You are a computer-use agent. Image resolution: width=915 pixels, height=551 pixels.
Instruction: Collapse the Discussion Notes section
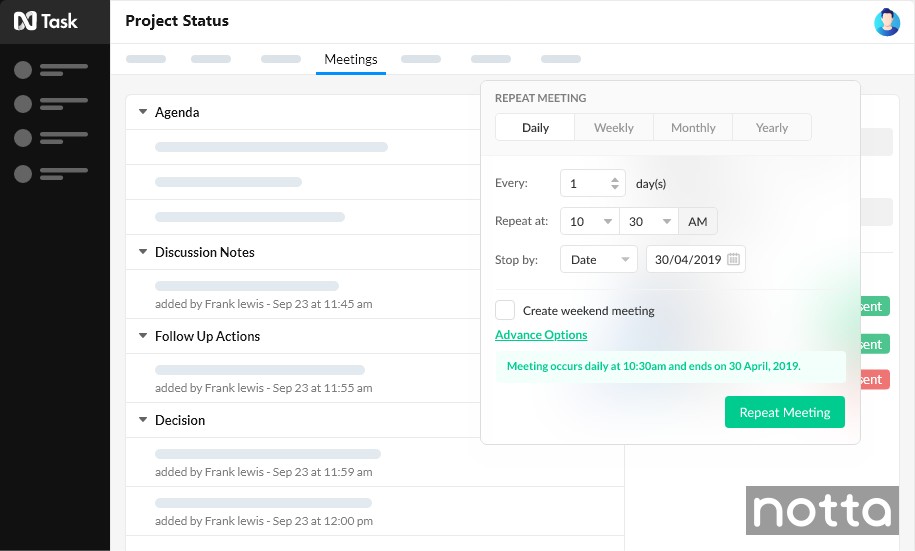143,252
